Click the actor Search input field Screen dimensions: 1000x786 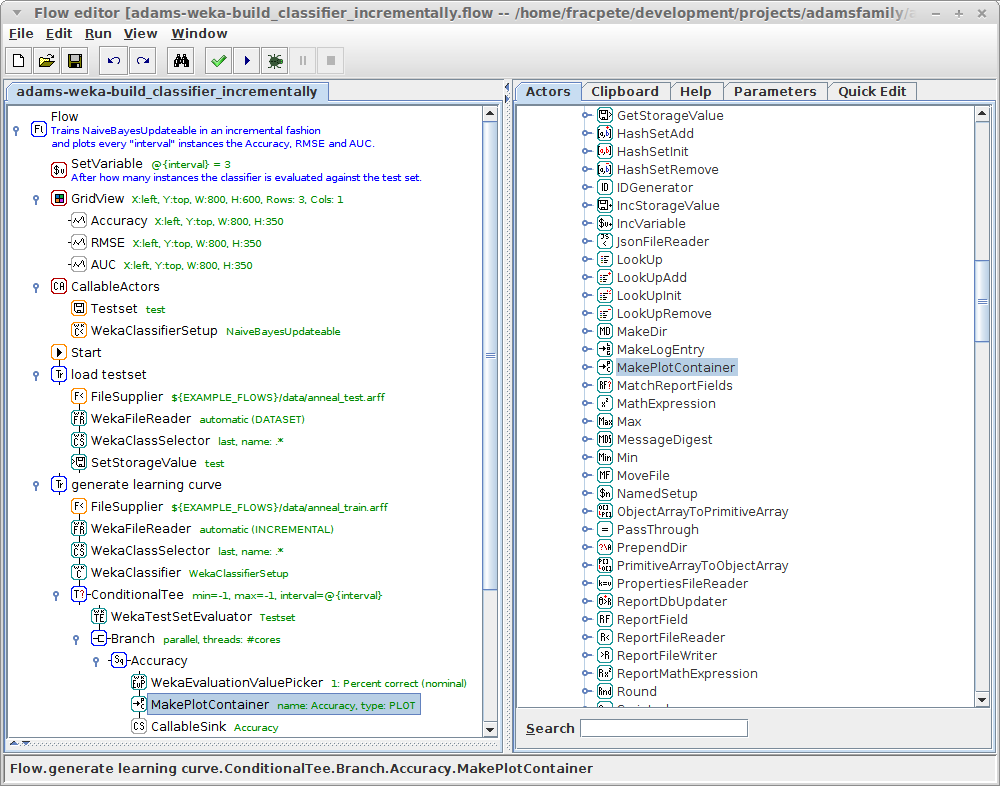point(663,728)
